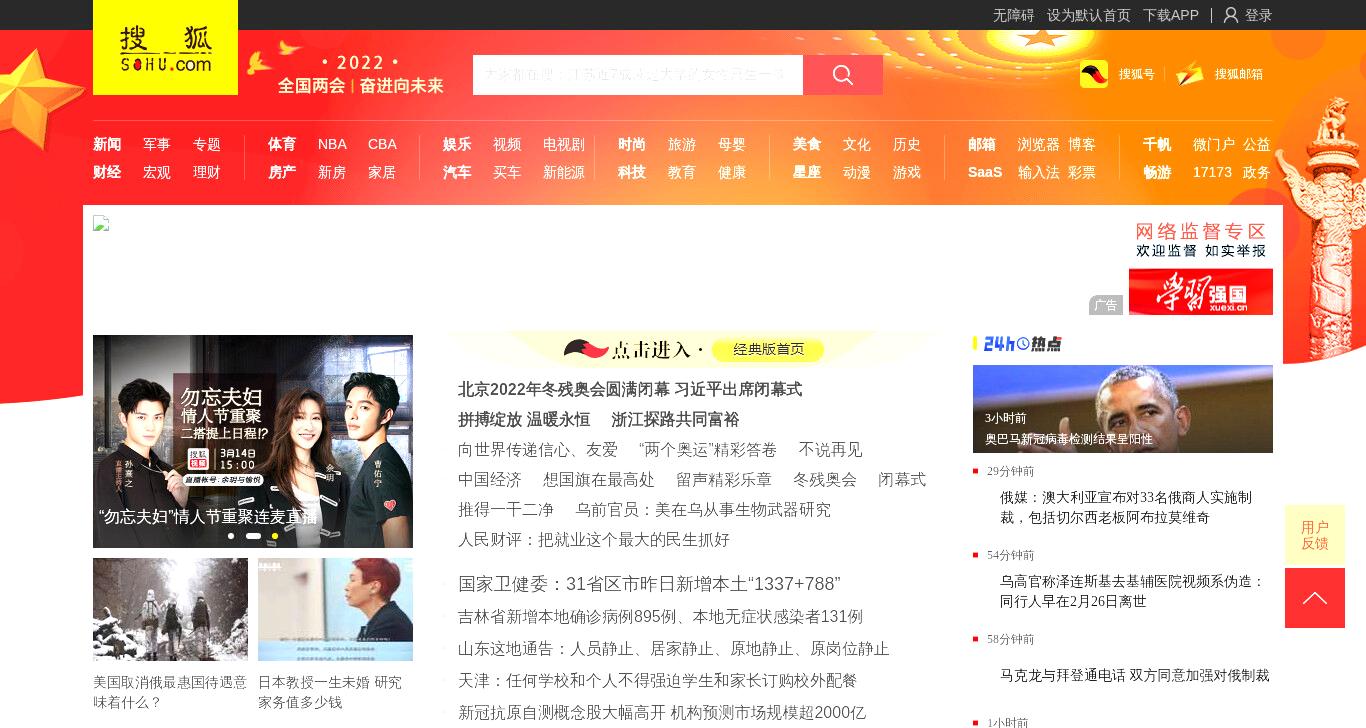Open the 学习强国 banner
The image size is (1366, 728).
point(1201,291)
